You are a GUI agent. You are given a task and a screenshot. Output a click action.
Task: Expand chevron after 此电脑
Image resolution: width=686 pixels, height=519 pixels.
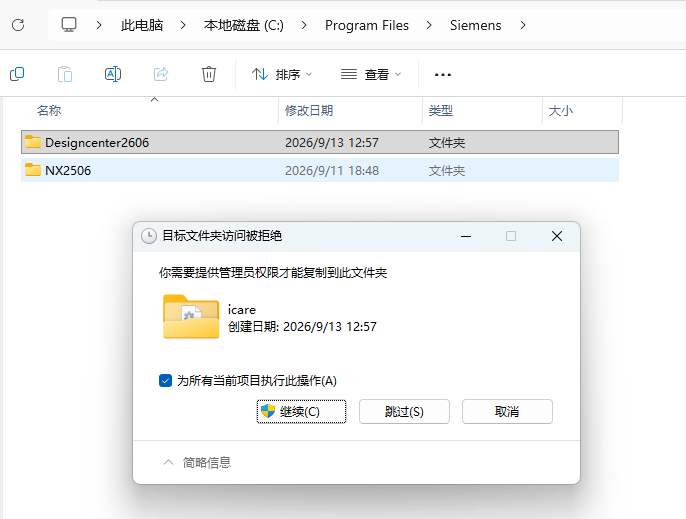183,25
